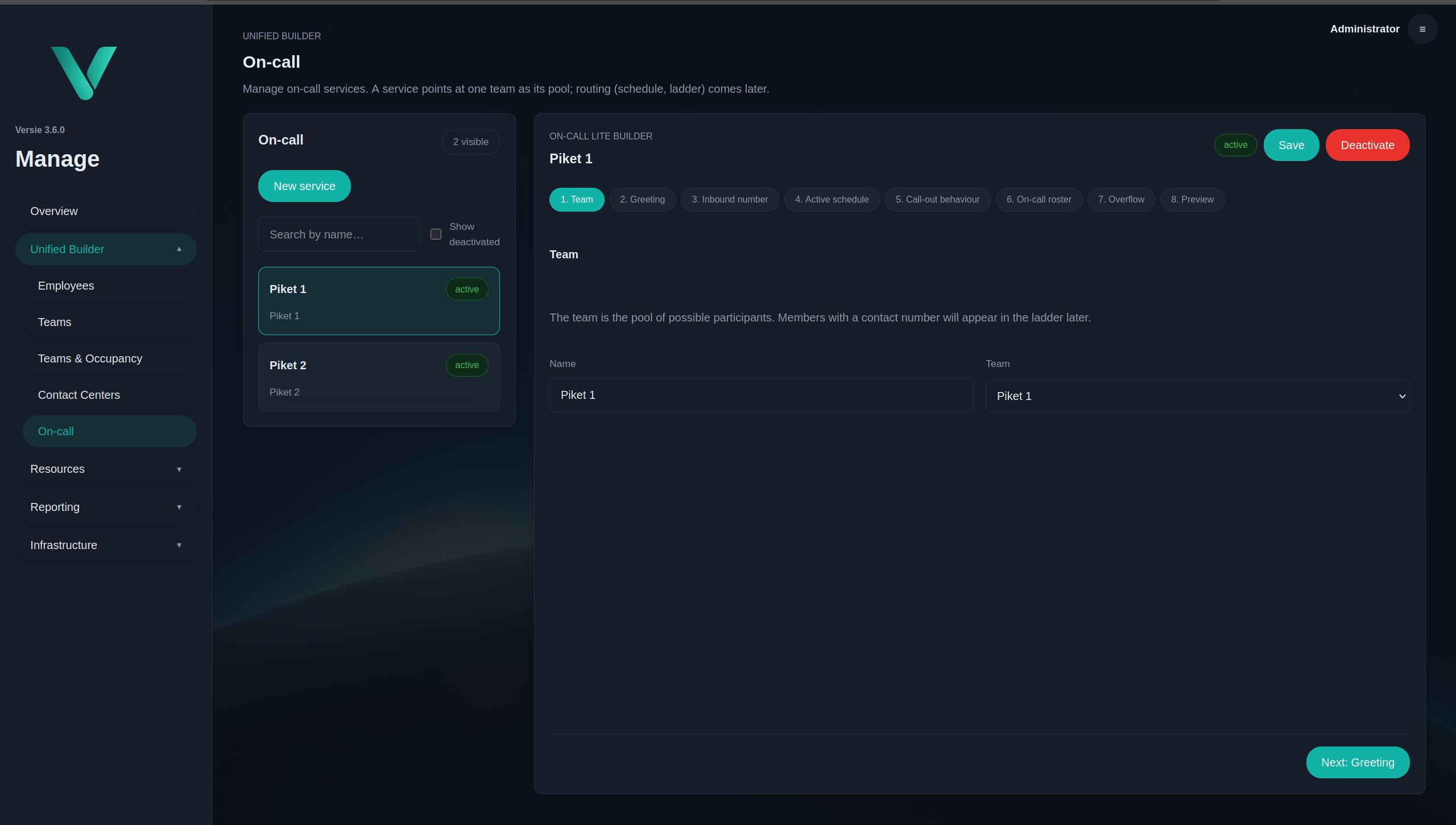Switch to the 2. Greeting step tab
The width and height of the screenshot is (1456, 825).
(642, 200)
